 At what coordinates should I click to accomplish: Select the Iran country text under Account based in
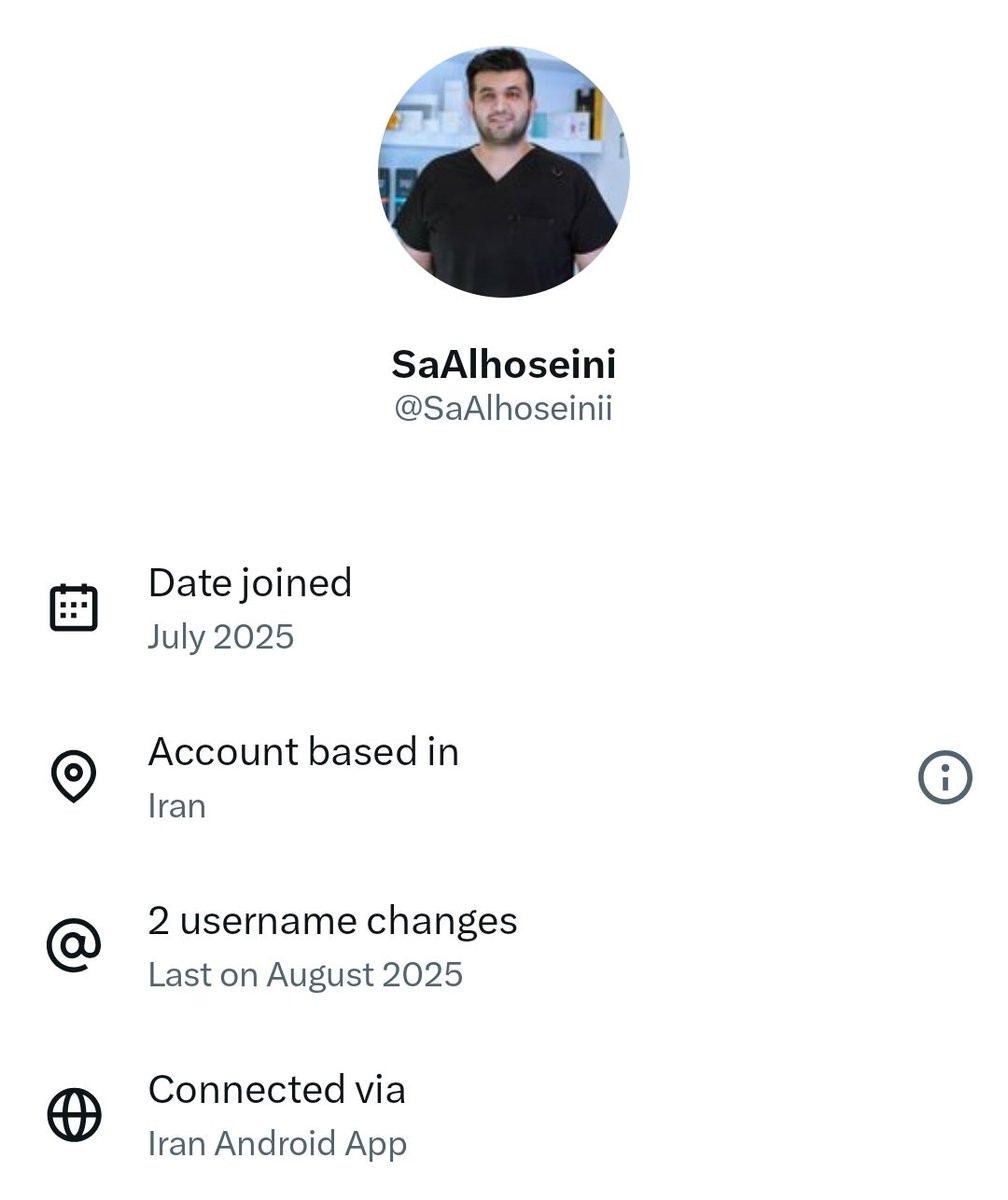177,806
